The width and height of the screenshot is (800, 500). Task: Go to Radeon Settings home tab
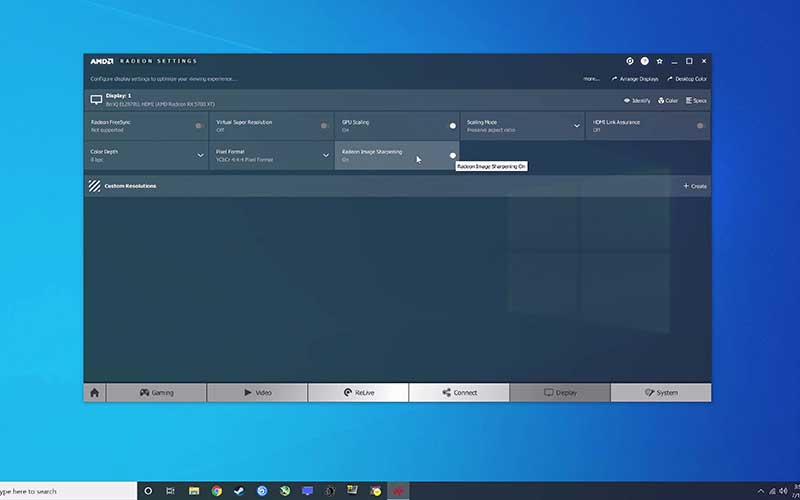[94, 393]
